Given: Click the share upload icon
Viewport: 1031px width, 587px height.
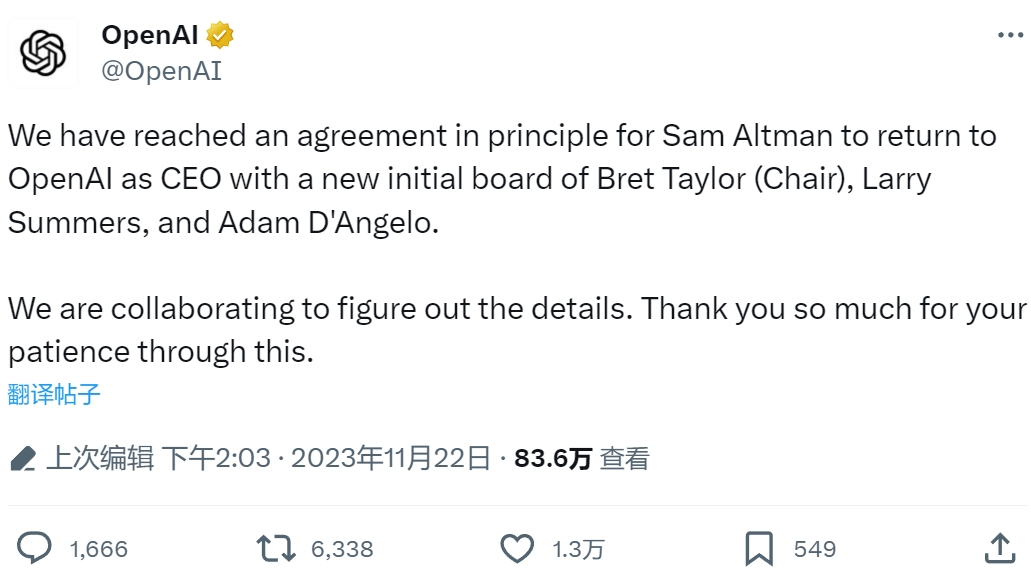Looking at the screenshot, I should tap(1000, 548).
